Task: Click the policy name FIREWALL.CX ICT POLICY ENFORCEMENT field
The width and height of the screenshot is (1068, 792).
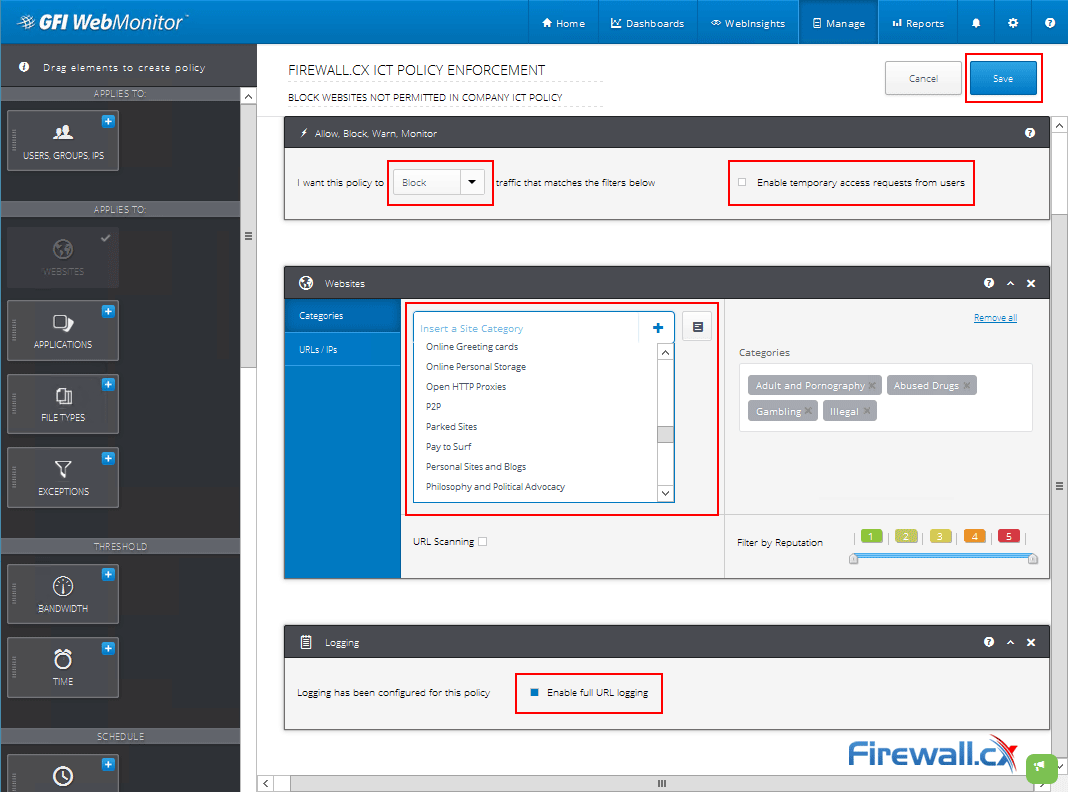Action: [x=445, y=70]
